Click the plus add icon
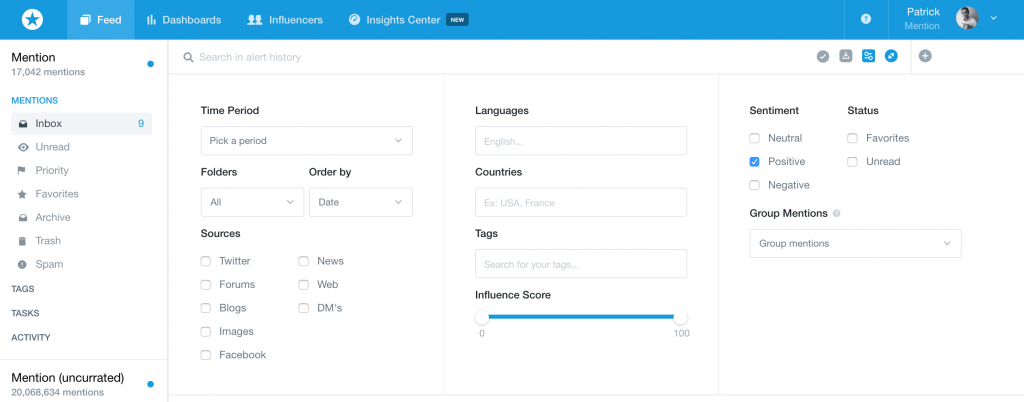1024x402 pixels. [925, 56]
